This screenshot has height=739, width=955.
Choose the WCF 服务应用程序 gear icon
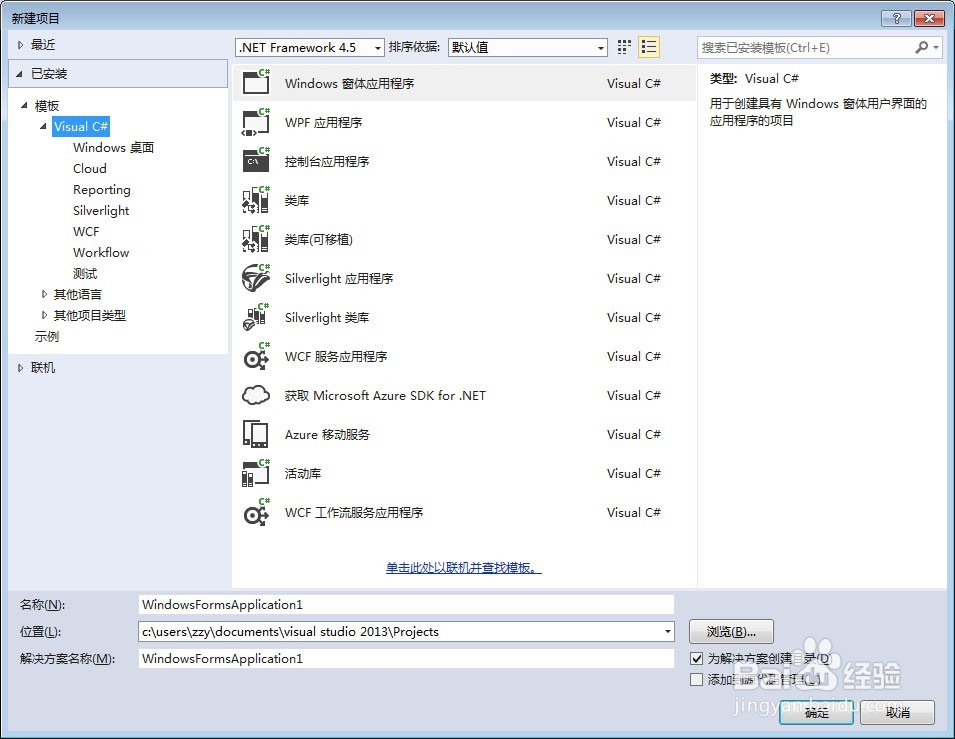pos(256,356)
